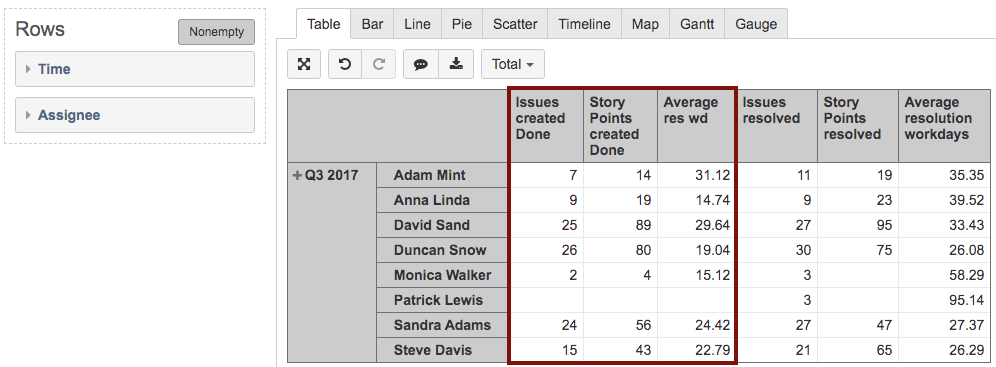The width and height of the screenshot is (996, 367).
Task: Switch to the Pie chart tab
Action: coord(462,24)
